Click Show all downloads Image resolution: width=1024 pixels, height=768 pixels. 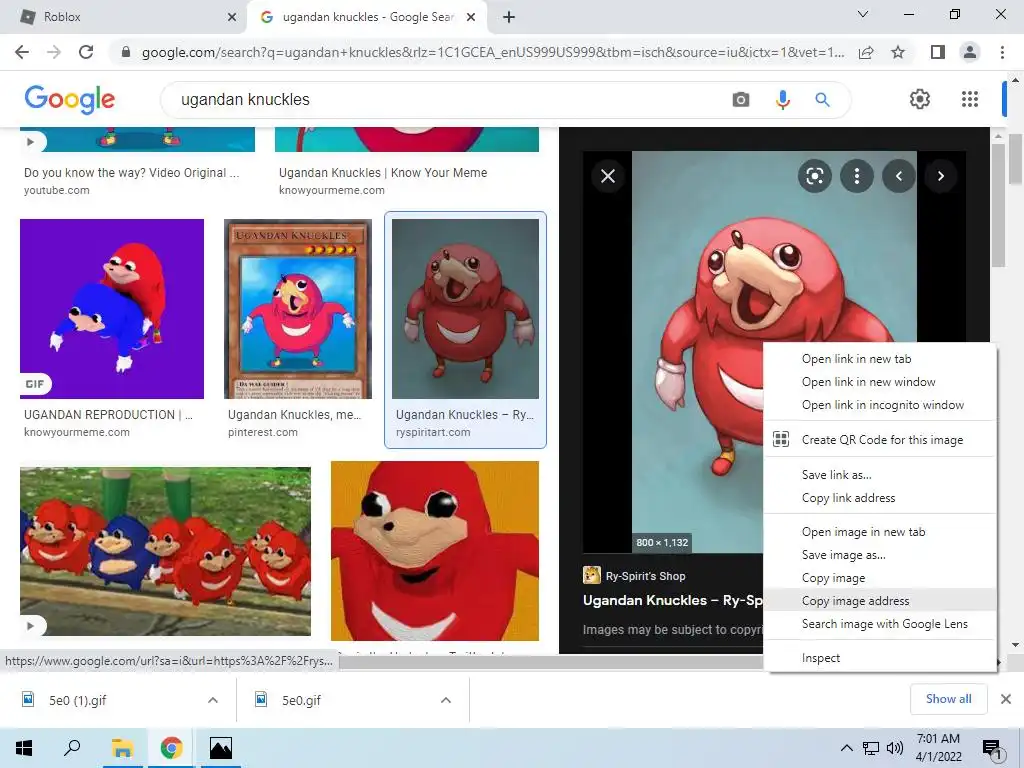(948, 699)
